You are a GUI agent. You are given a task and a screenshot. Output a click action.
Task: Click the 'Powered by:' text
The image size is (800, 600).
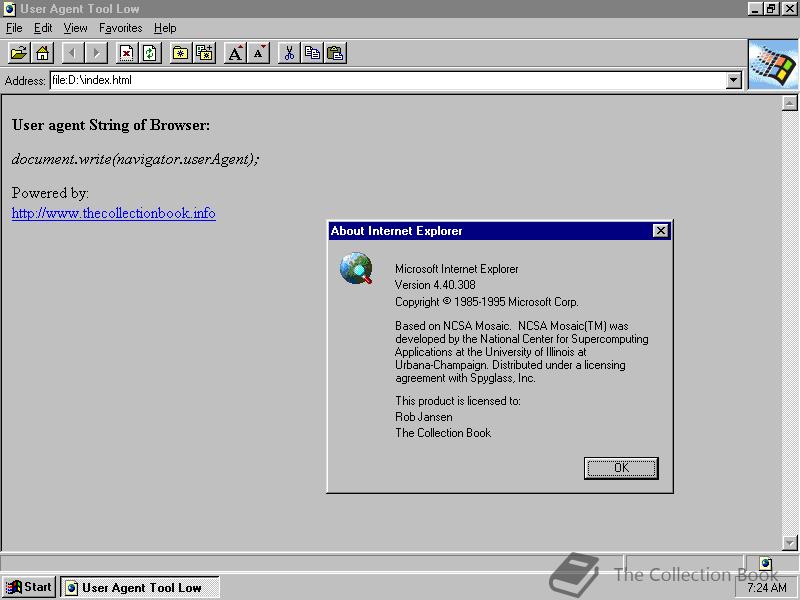click(x=50, y=193)
